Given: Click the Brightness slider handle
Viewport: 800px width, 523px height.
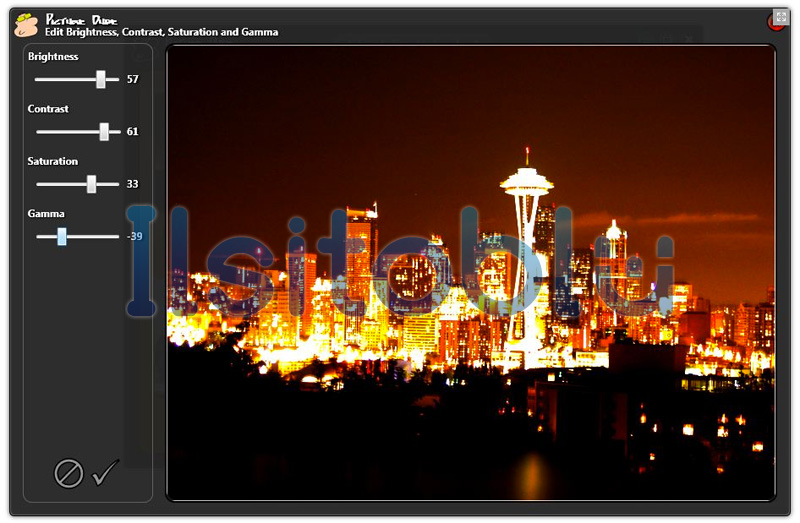Looking at the screenshot, I should pyautogui.click(x=101, y=79).
